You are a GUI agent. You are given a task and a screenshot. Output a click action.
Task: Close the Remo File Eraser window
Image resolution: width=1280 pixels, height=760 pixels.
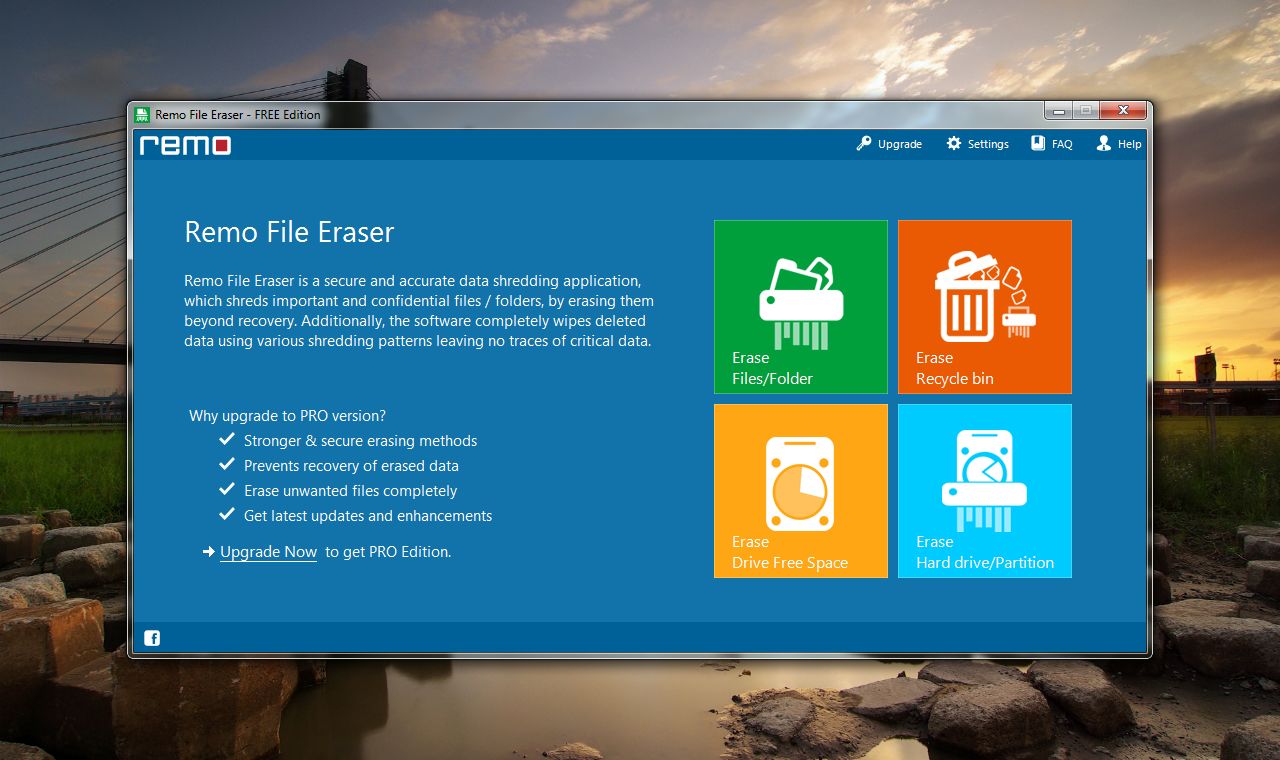point(1123,110)
